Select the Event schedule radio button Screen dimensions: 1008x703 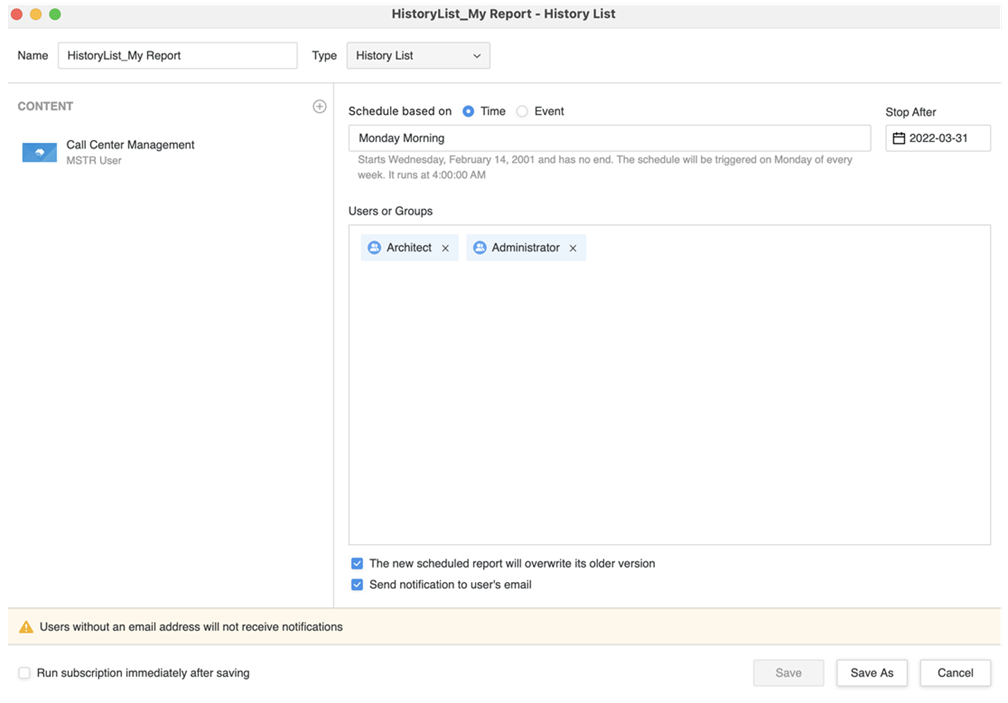click(x=522, y=112)
